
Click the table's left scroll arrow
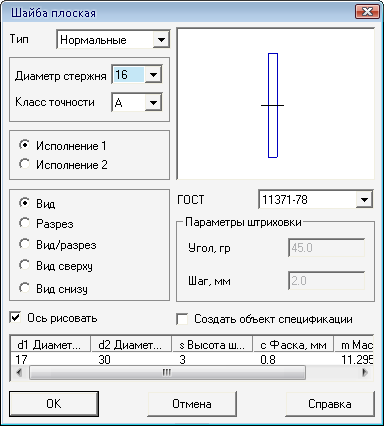[19, 372]
